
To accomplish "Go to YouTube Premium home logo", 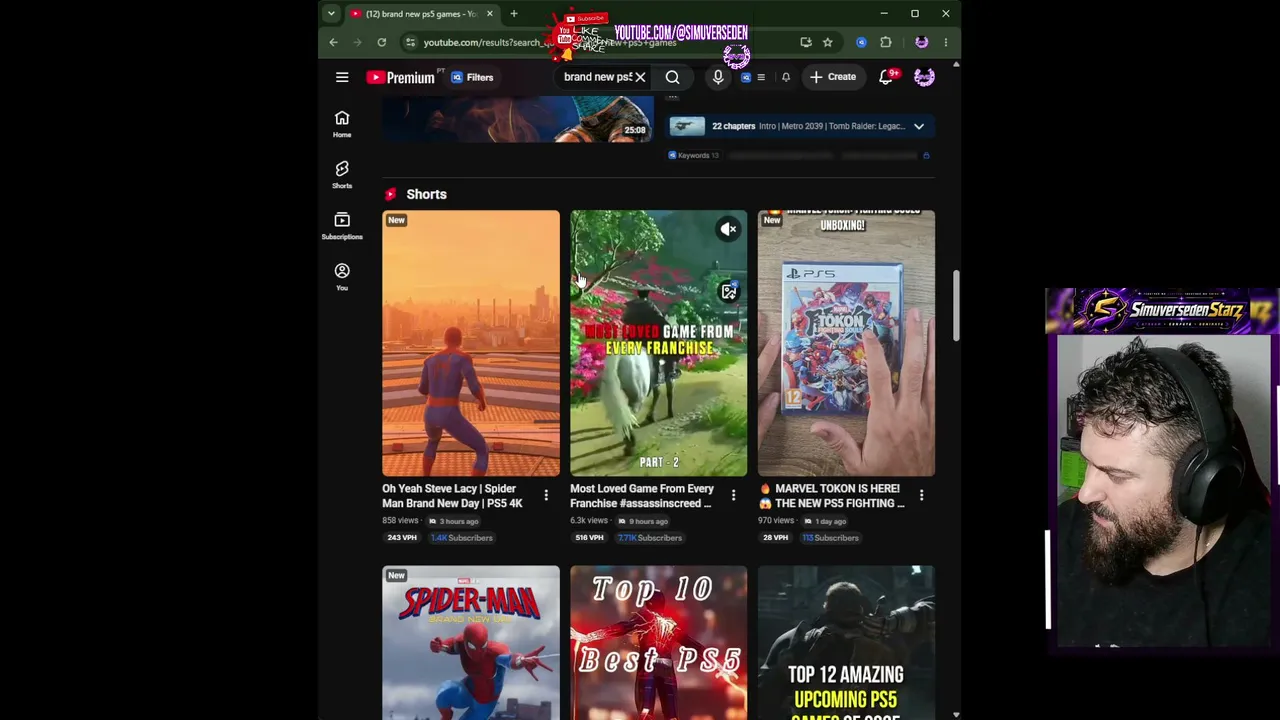I will pos(400,77).
